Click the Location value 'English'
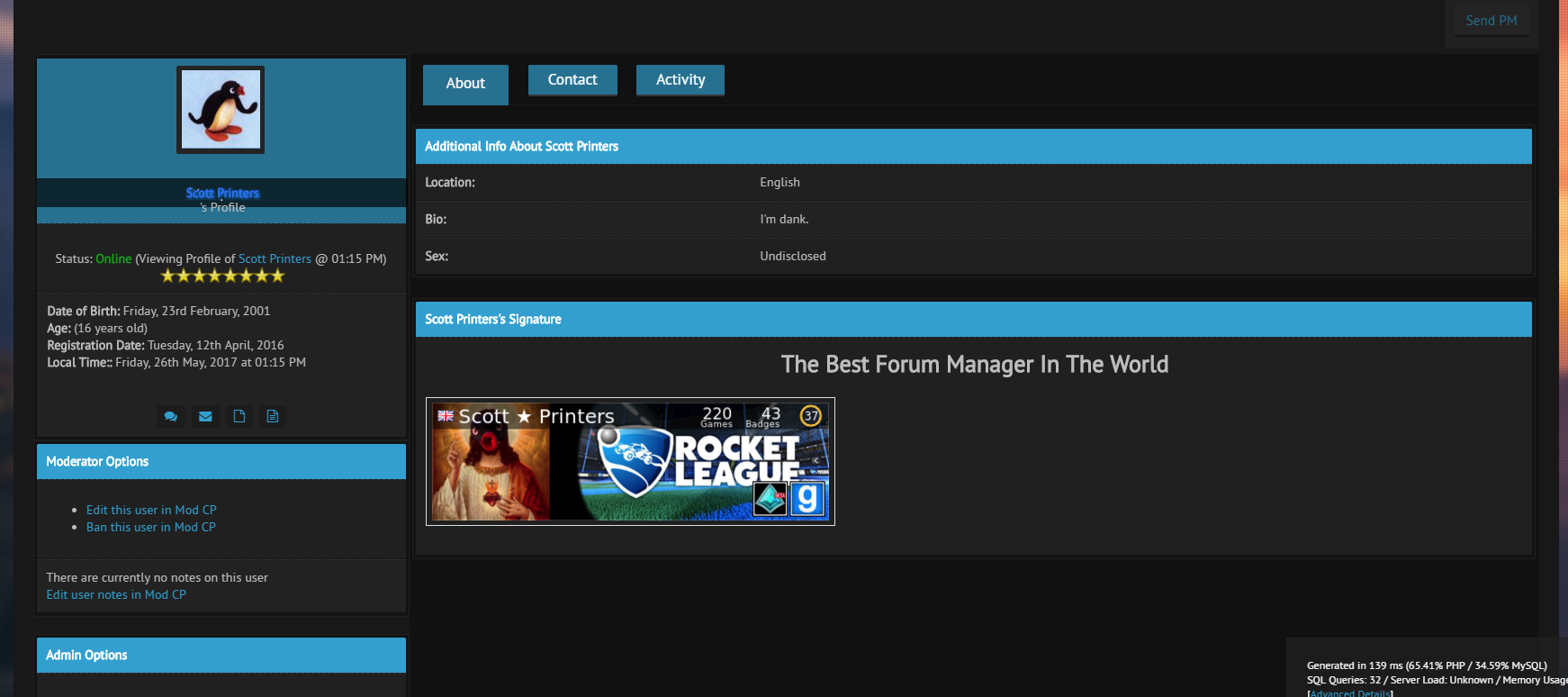Screen dimensions: 1568x697 (x=779, y=182)
